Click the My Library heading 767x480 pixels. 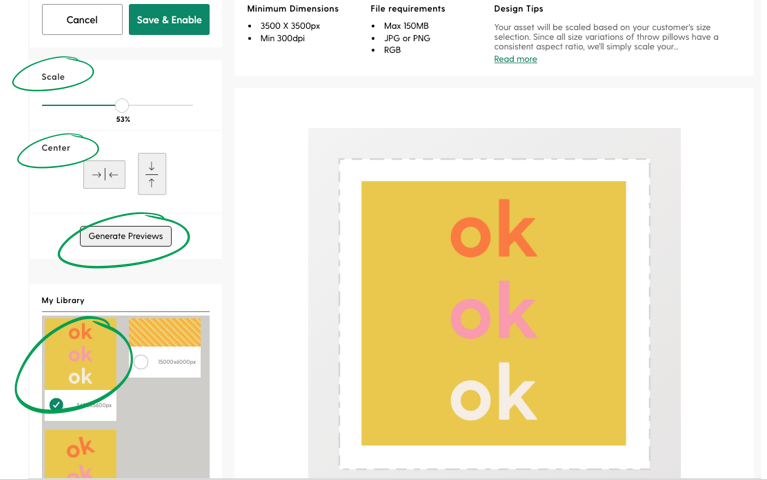63,300
